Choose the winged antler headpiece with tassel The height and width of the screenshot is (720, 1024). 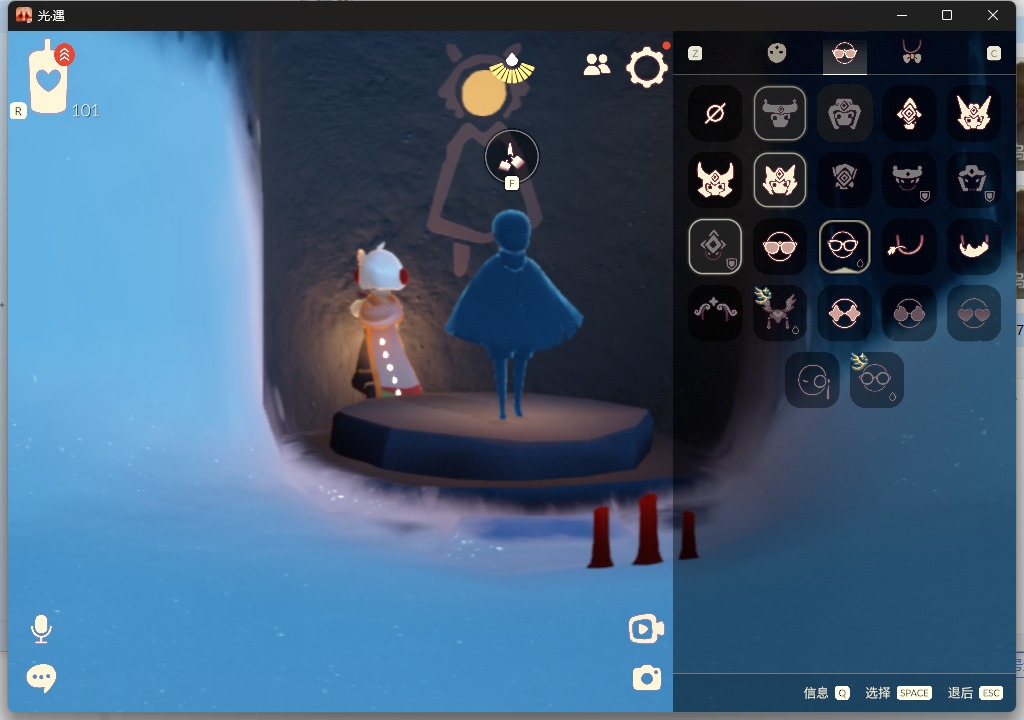point(779,313)
